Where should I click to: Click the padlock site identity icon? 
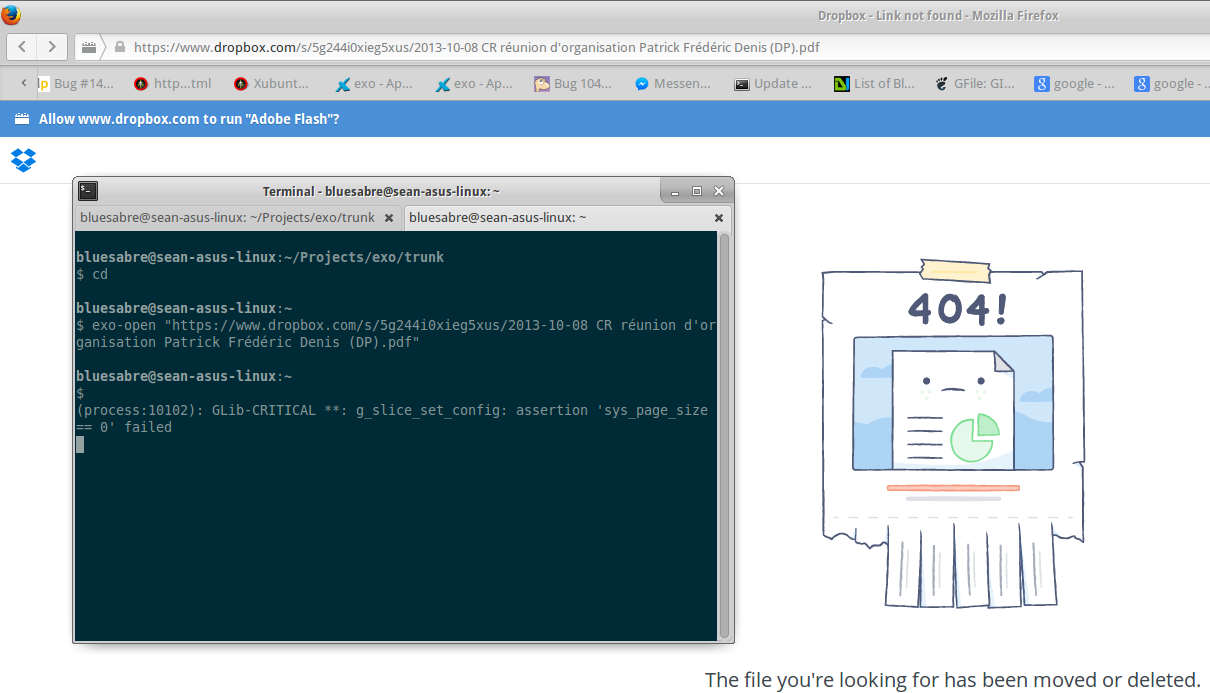pyautogui.click(x=120, y=47)
